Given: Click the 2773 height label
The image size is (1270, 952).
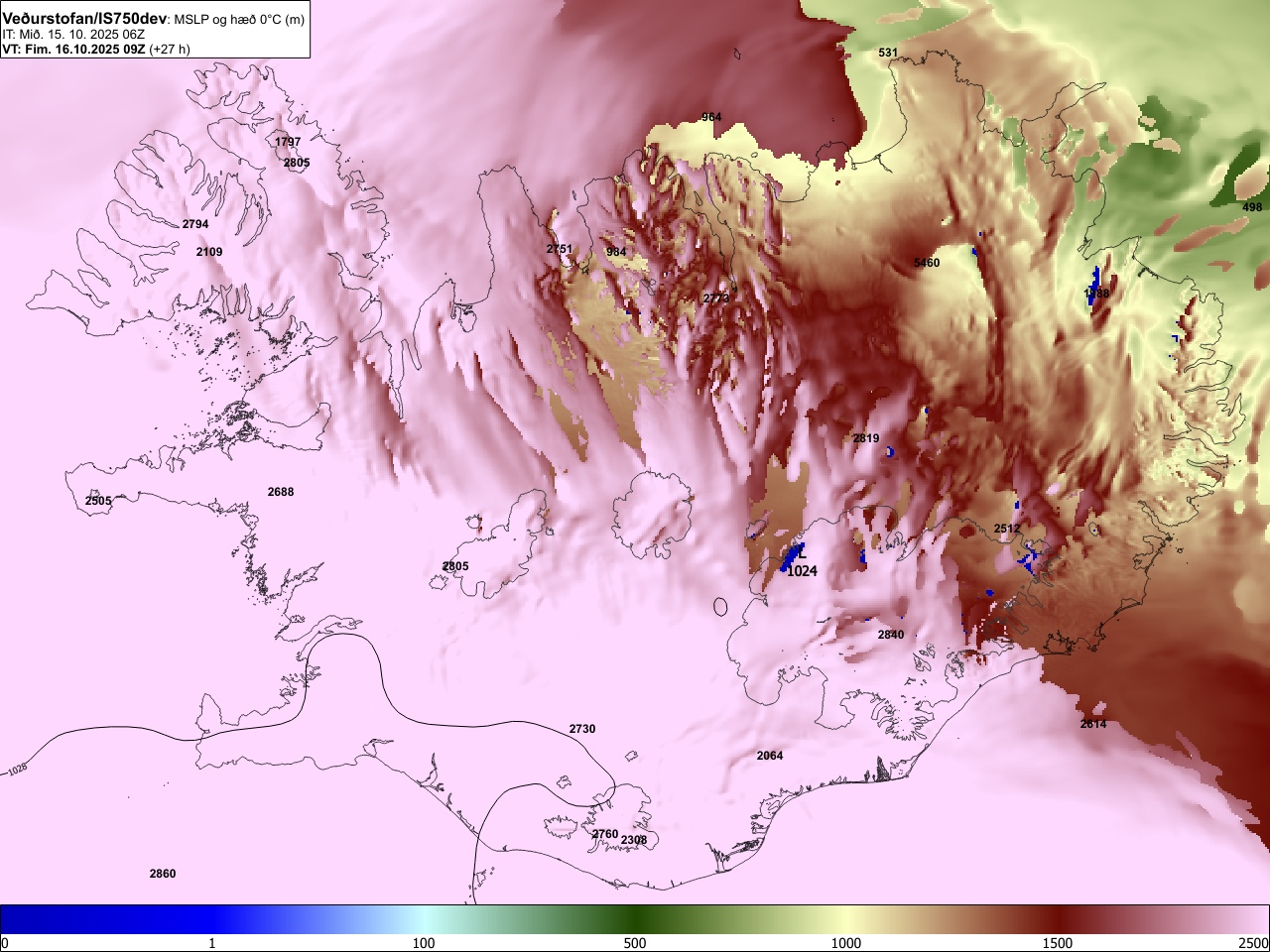Looking at the screenshot, I should point(715,297).
